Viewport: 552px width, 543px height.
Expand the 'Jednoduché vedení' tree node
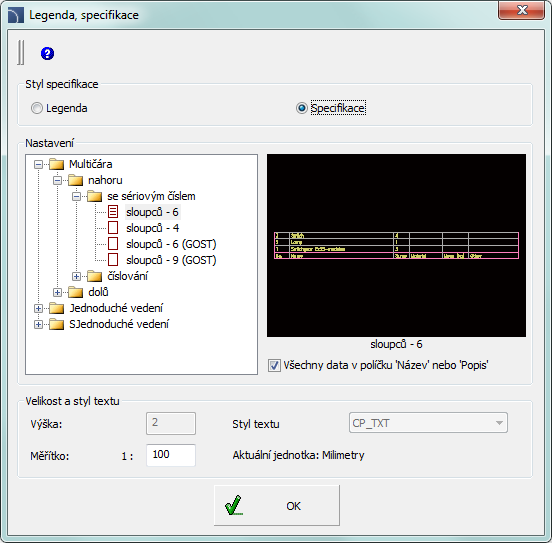point(38,308)
